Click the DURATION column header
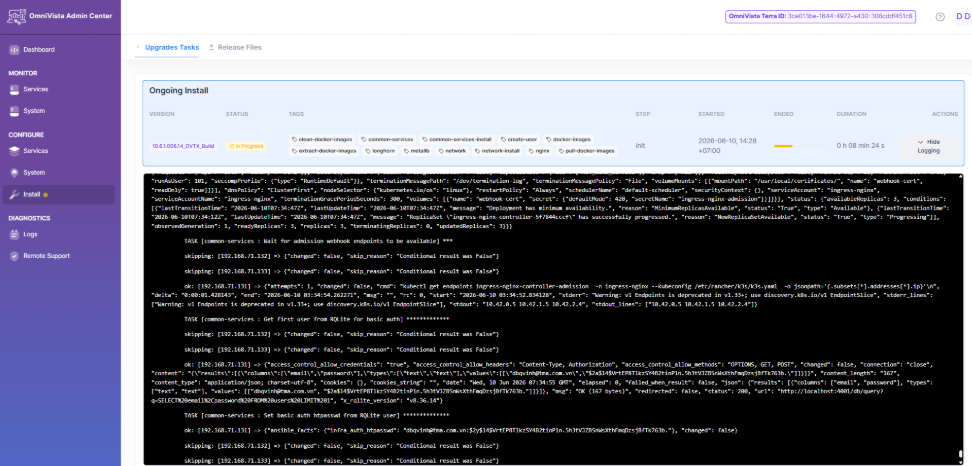This screenshot has height=466, width=972. click(850, 114)
